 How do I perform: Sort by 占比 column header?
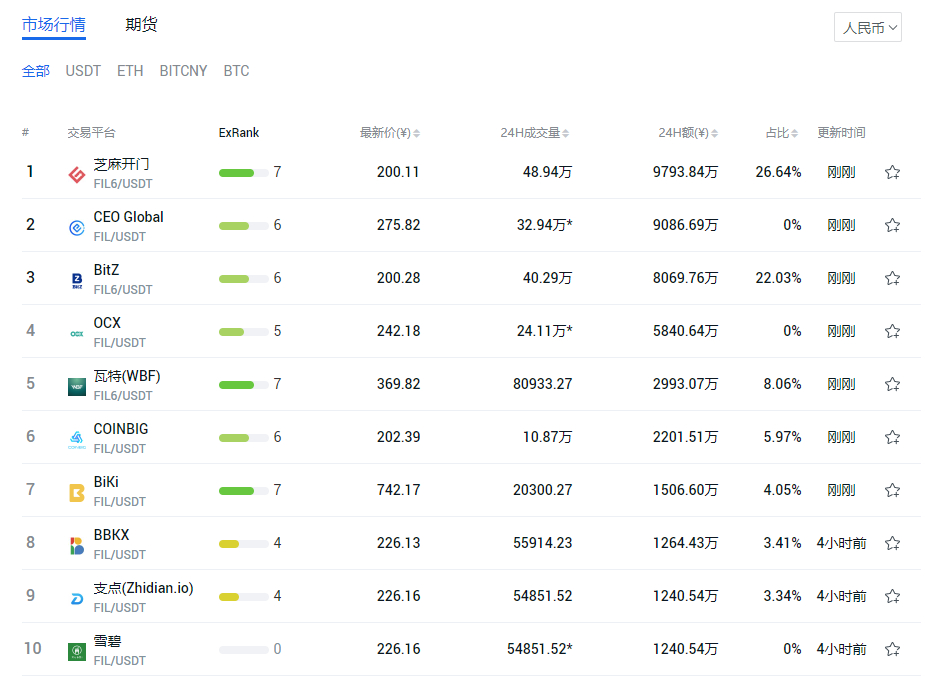[782, 133]
